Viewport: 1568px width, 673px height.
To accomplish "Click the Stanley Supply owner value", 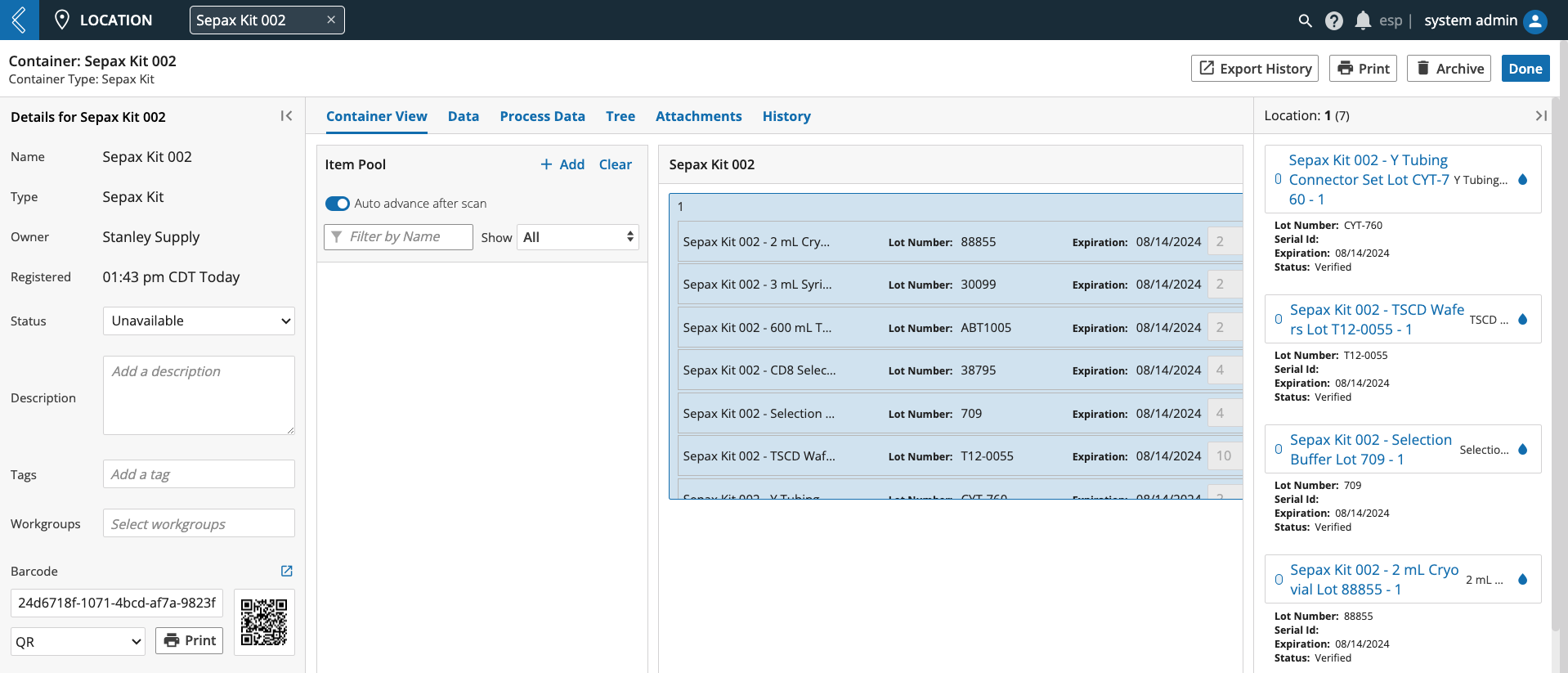I will tap(151, 237).
